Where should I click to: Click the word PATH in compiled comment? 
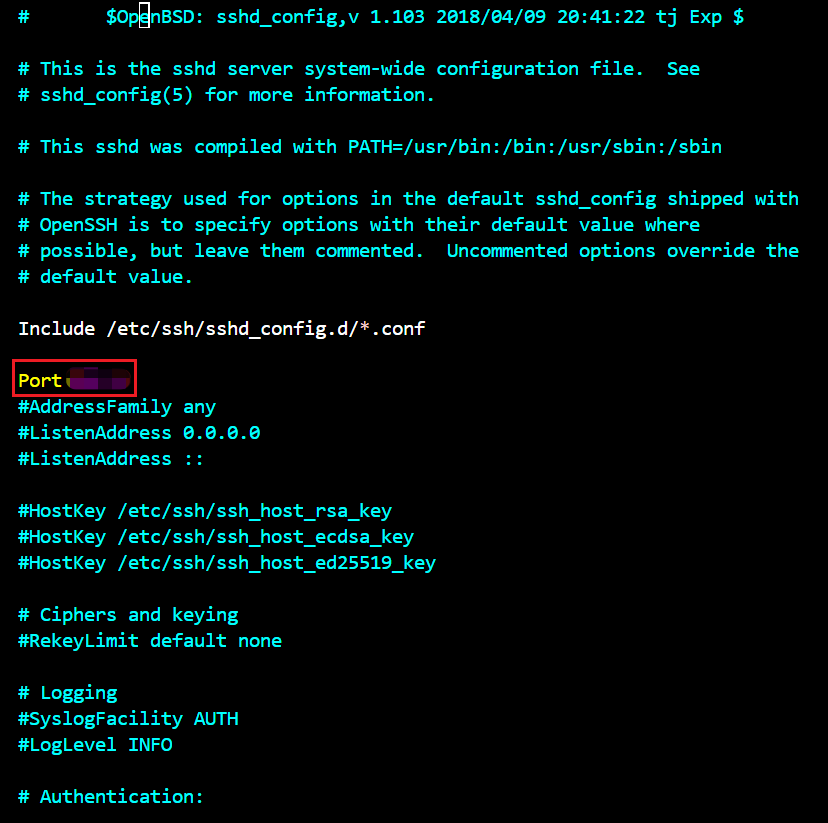click(370, 147)
